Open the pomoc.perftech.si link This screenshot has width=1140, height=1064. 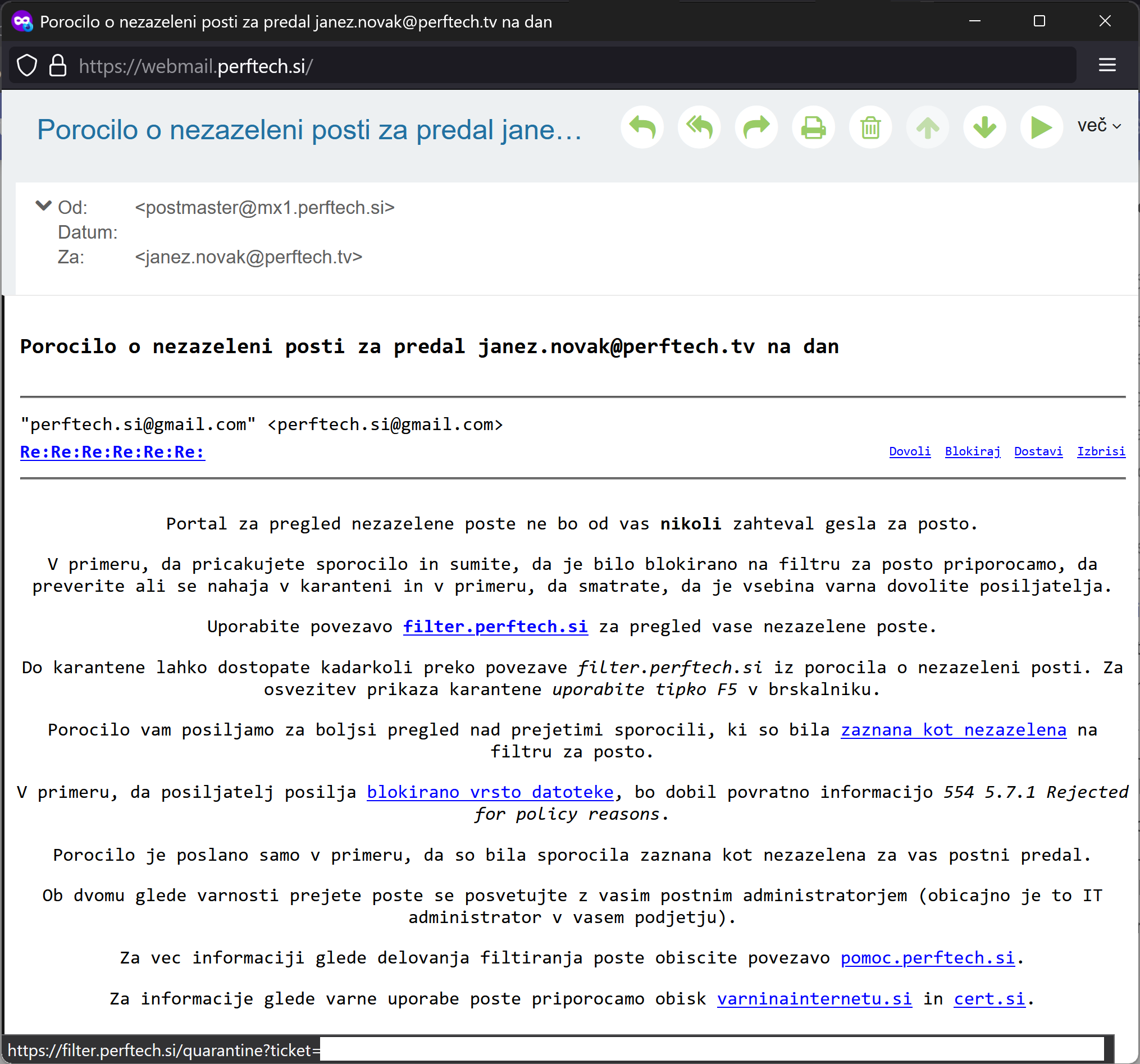click(928, 958)
